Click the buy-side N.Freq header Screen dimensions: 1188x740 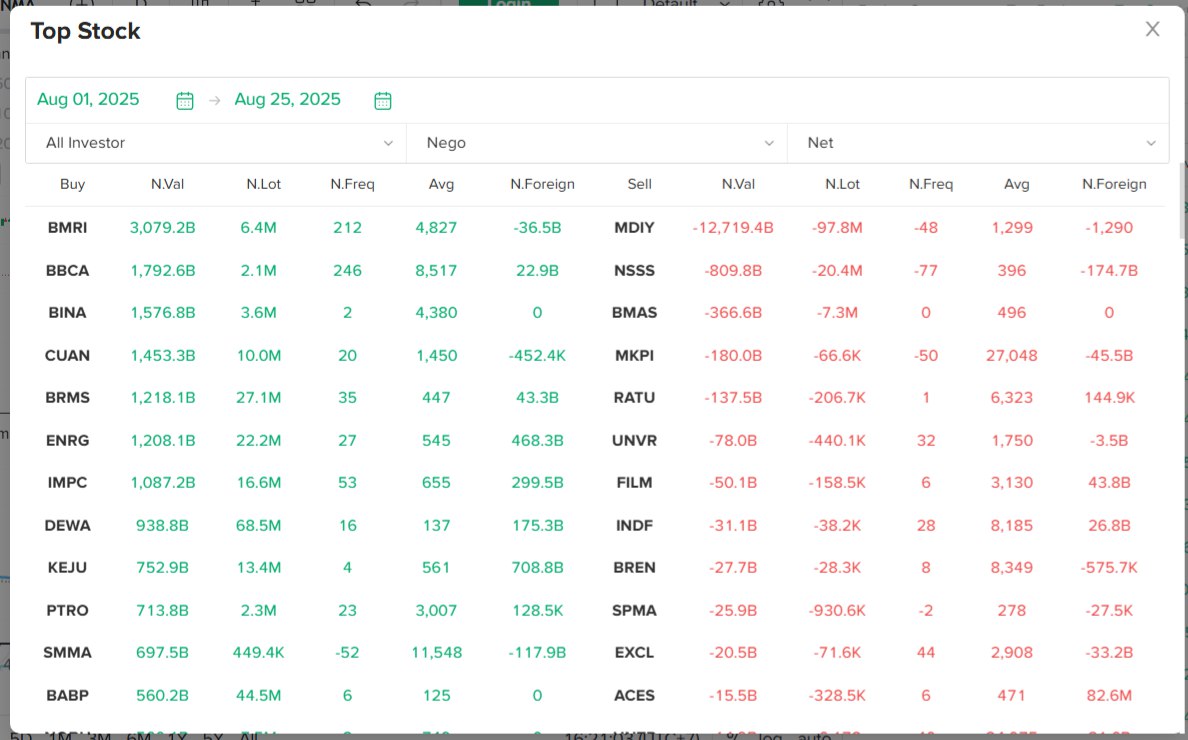[x=352, y=184]
